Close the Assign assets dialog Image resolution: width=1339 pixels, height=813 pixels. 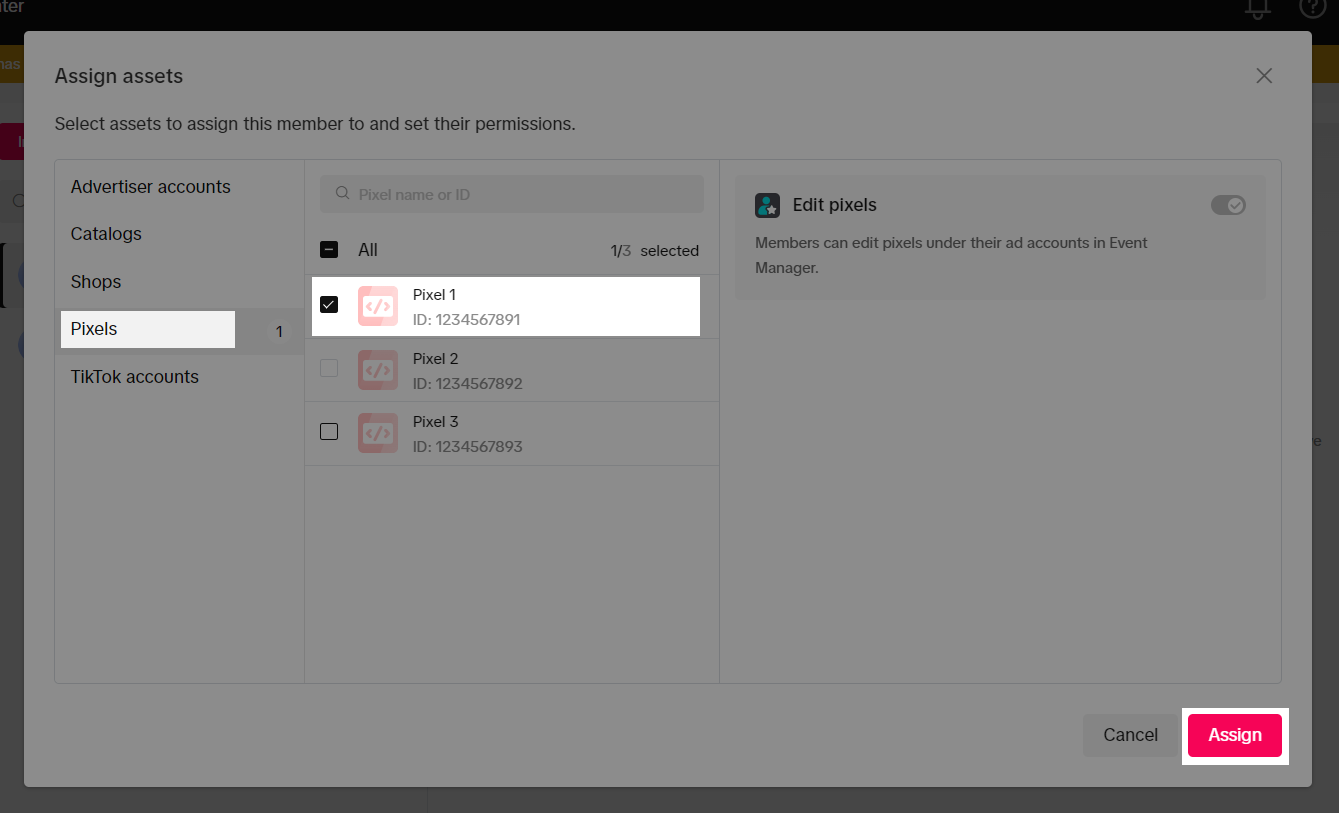(1264, 76)
